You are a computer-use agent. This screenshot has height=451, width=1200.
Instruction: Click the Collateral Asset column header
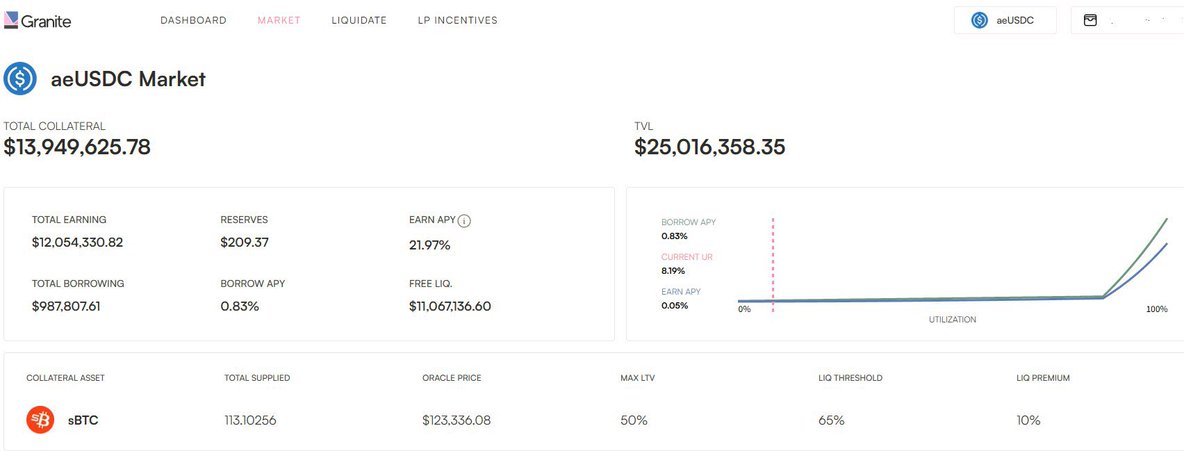coord(65,378)
